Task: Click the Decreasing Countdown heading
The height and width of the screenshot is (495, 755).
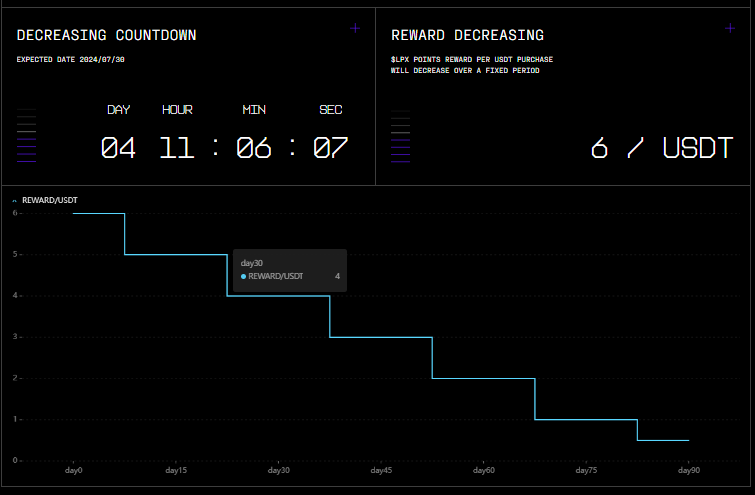Action: point(106,35)
